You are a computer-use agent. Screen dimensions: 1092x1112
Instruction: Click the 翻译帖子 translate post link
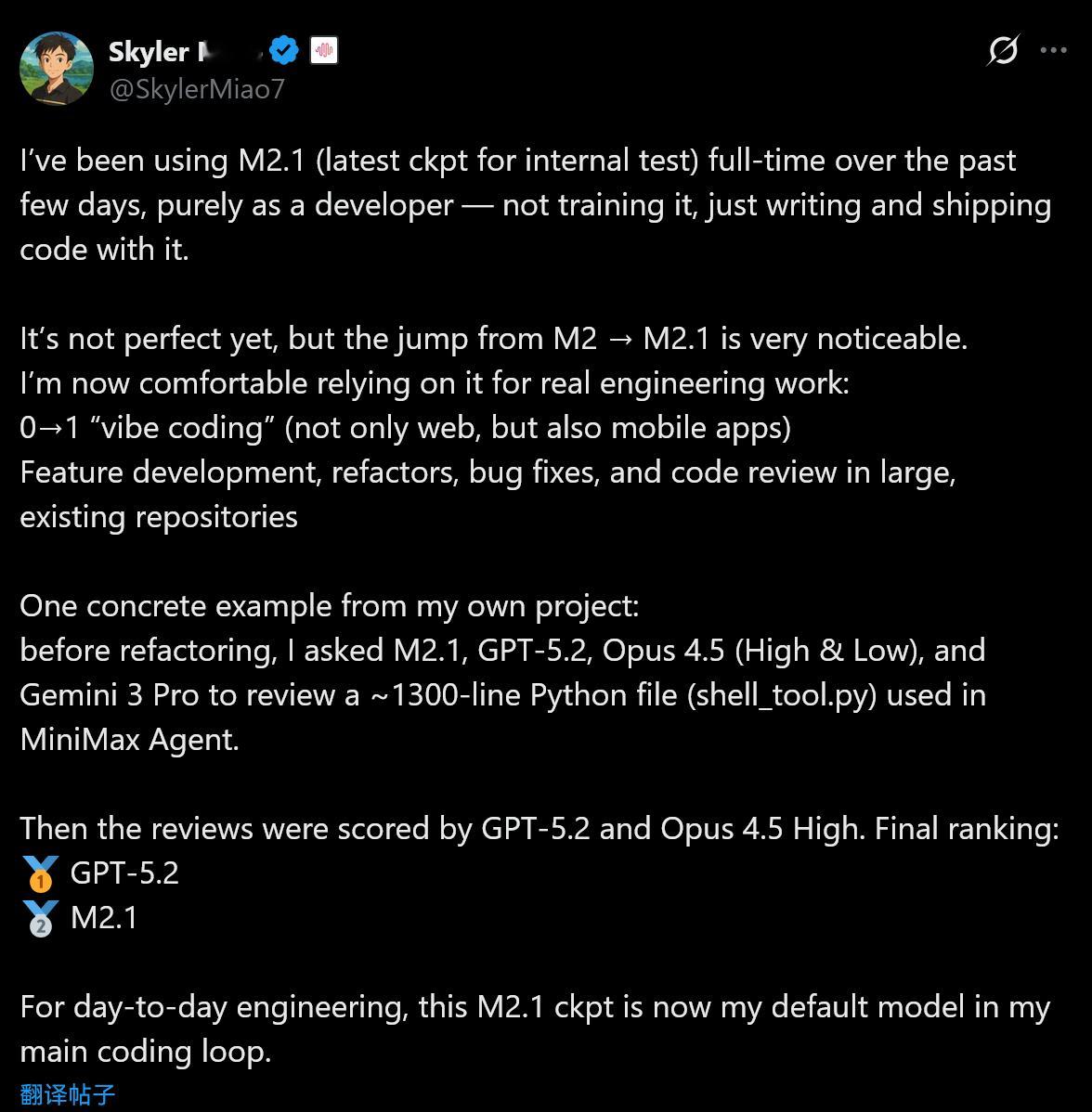[x=67, y=1094]
